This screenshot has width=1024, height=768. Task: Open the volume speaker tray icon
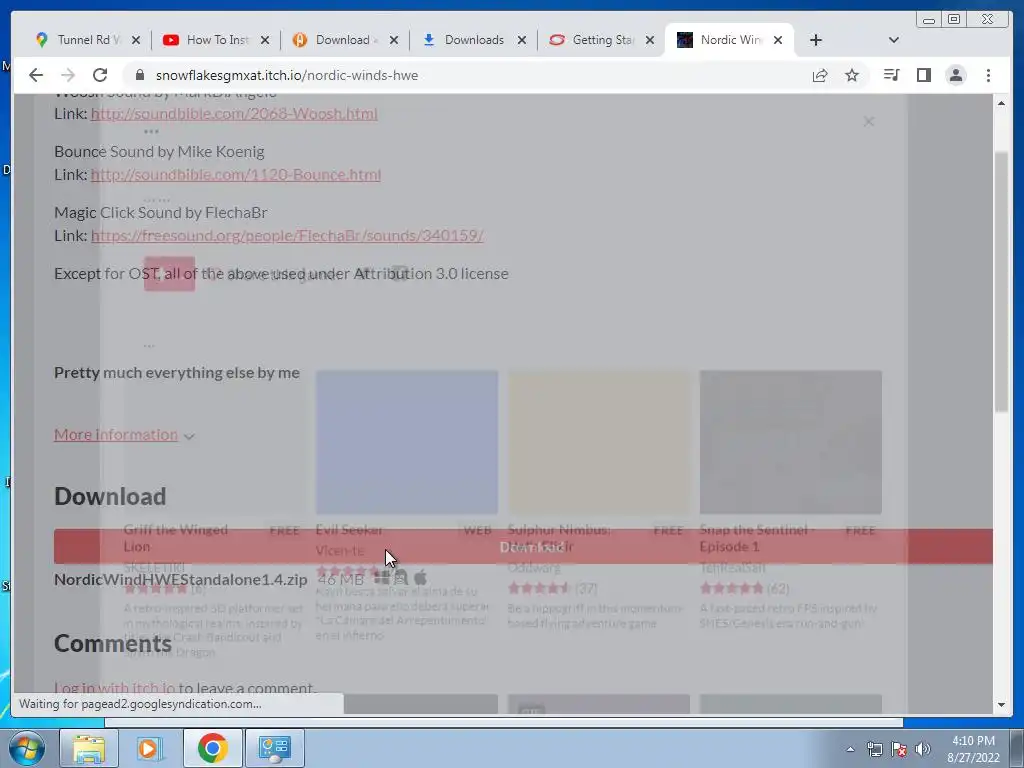923,749
